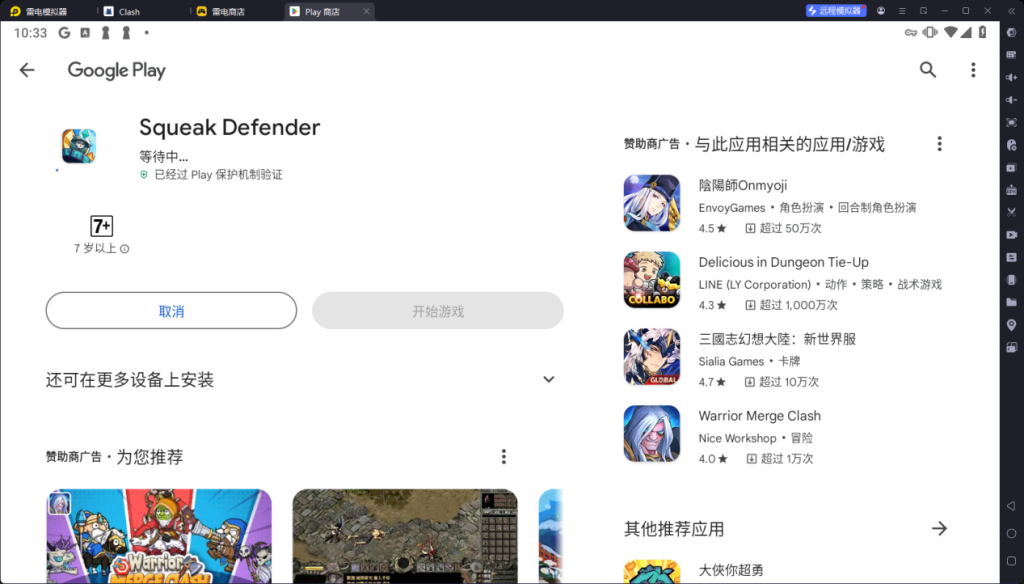The height and width of the screenshot is (584, 1024).
Task: Tap the 三國志幻想大陸 app icon
Action: [x=652, y=357]
